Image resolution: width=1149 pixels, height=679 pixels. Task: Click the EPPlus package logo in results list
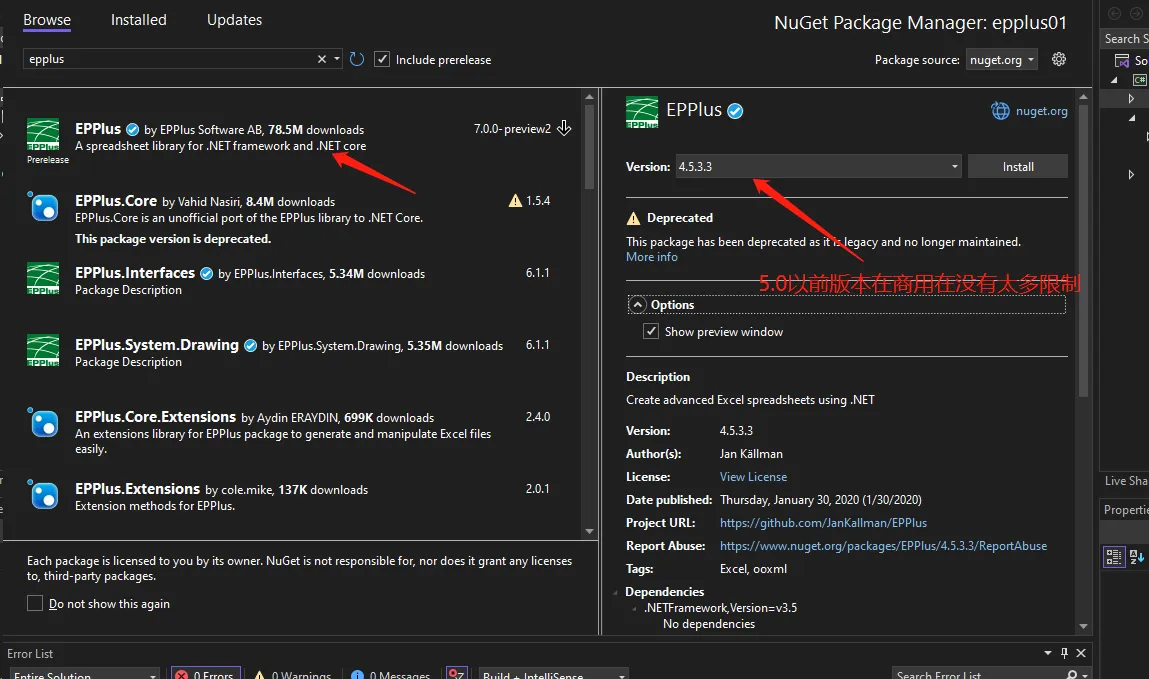click(43, 134)
